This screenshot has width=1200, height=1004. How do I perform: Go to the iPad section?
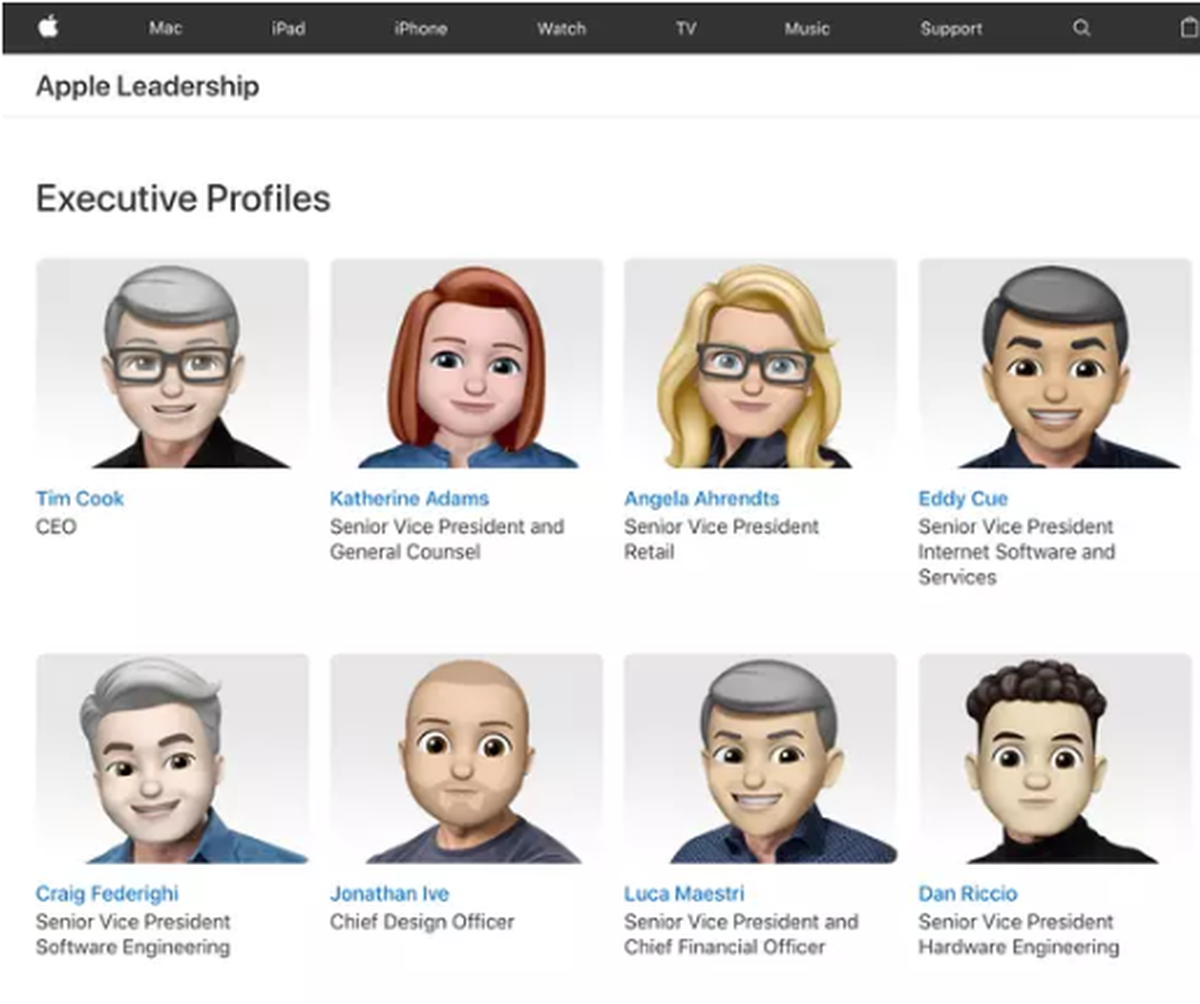(x=288, y=28)
